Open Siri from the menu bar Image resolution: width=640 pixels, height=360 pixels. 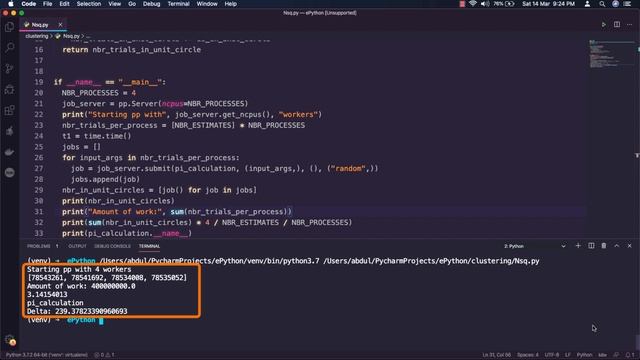615,4
